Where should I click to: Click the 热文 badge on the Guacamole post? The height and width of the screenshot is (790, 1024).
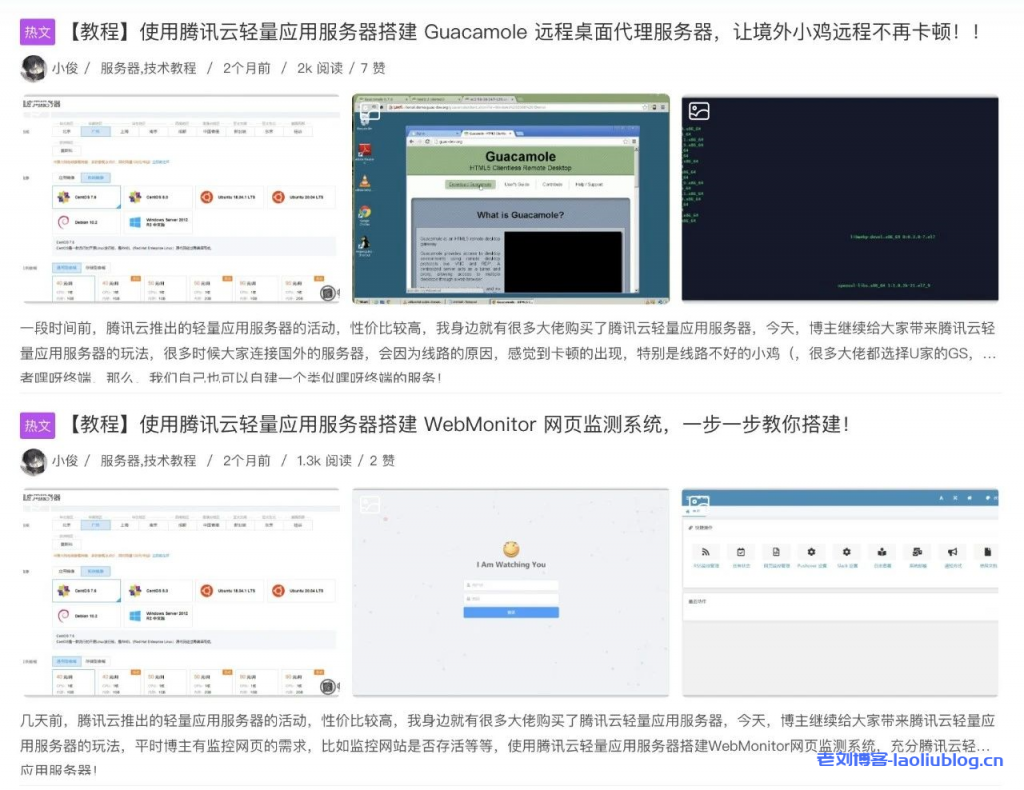point(37,32)
